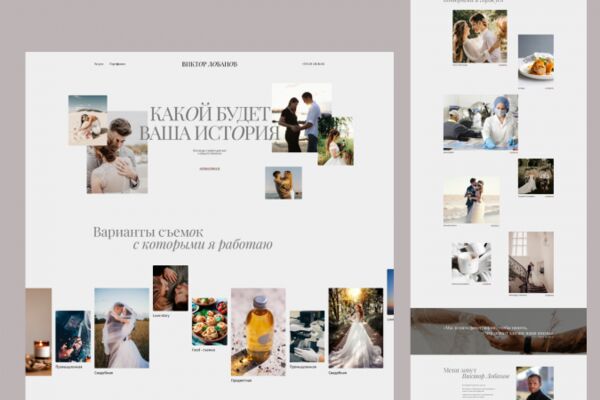
Task: Open the plated food photo on right page
Action: (536, 58)
